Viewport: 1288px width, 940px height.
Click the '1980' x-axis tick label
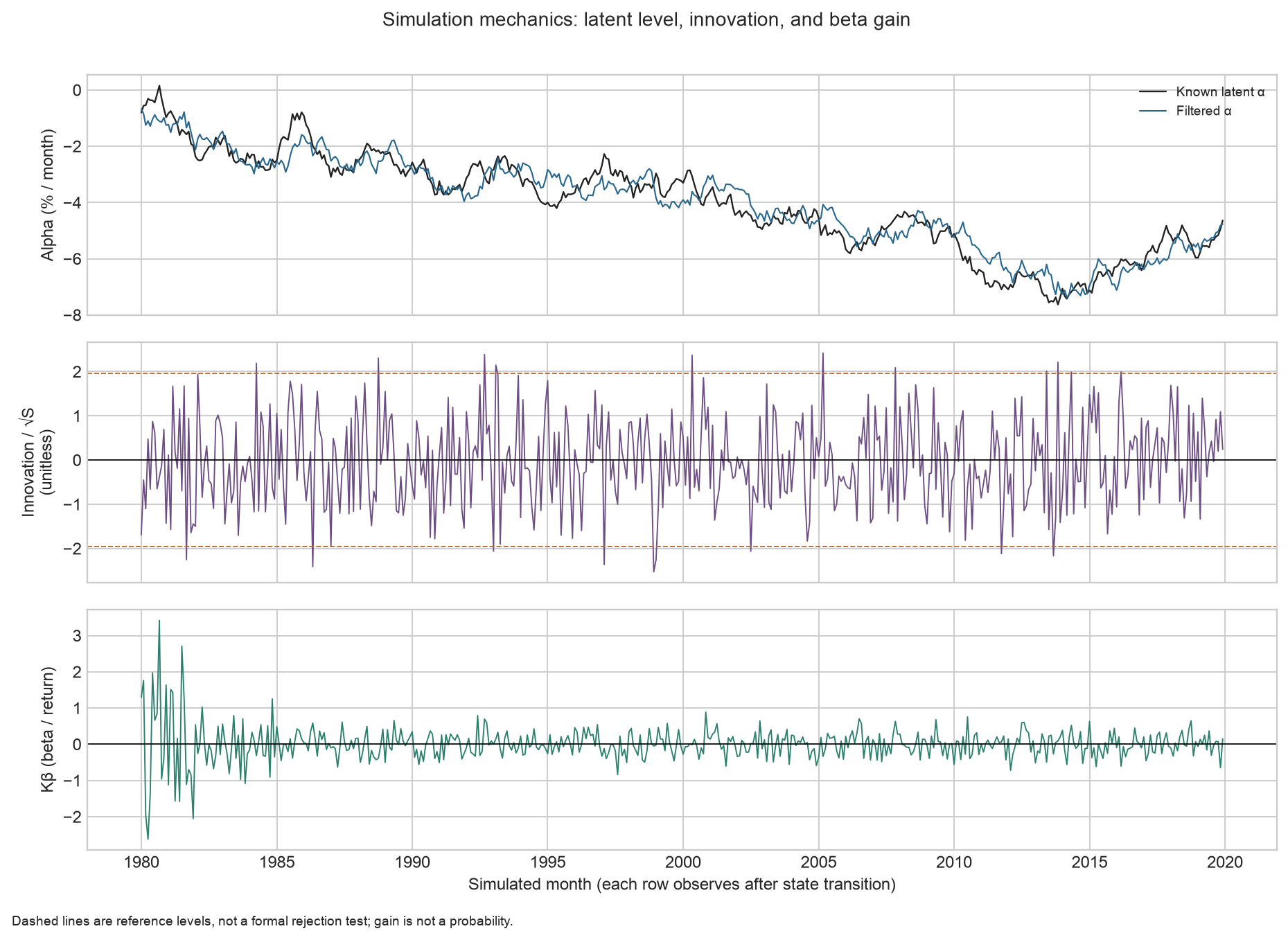point(141,863)
